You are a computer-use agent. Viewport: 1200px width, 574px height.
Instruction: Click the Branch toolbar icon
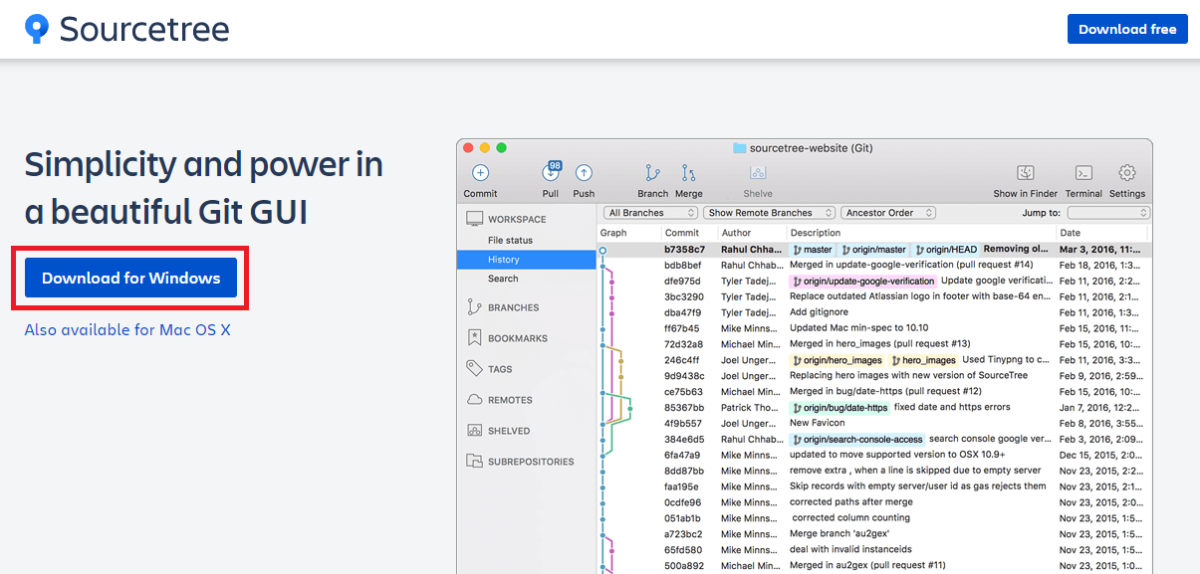coord(653,173)
